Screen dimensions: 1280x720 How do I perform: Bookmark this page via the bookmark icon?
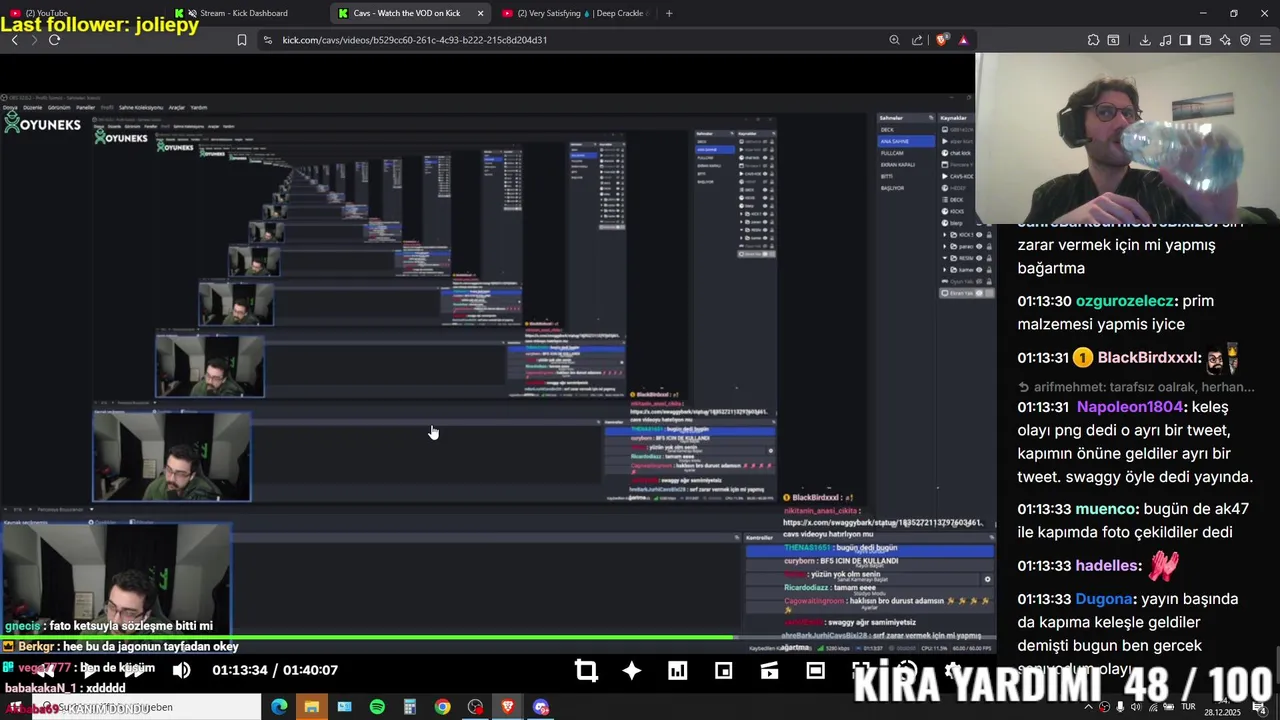[242, 40]
